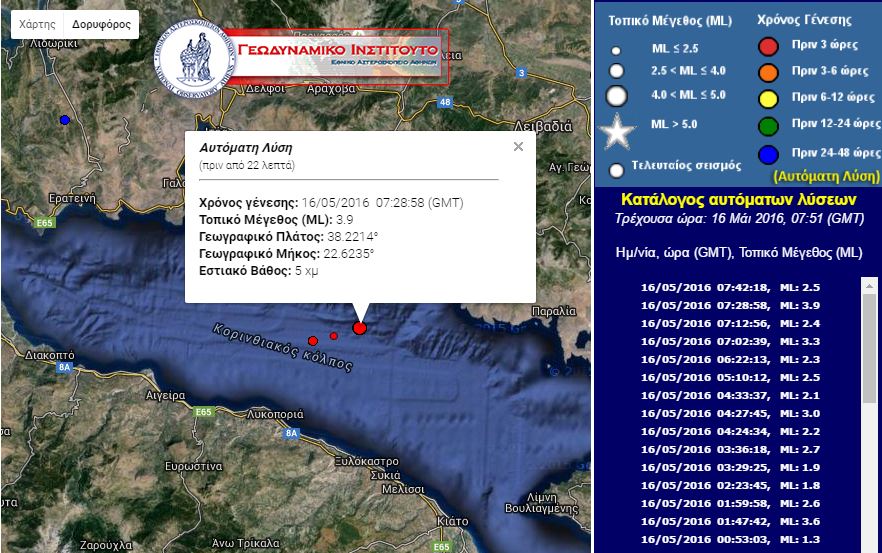The height and width of the screenshot is (553, 882).
Task: Click the Τελευταίος σεισμός legend circle
Action: [617, 169]
